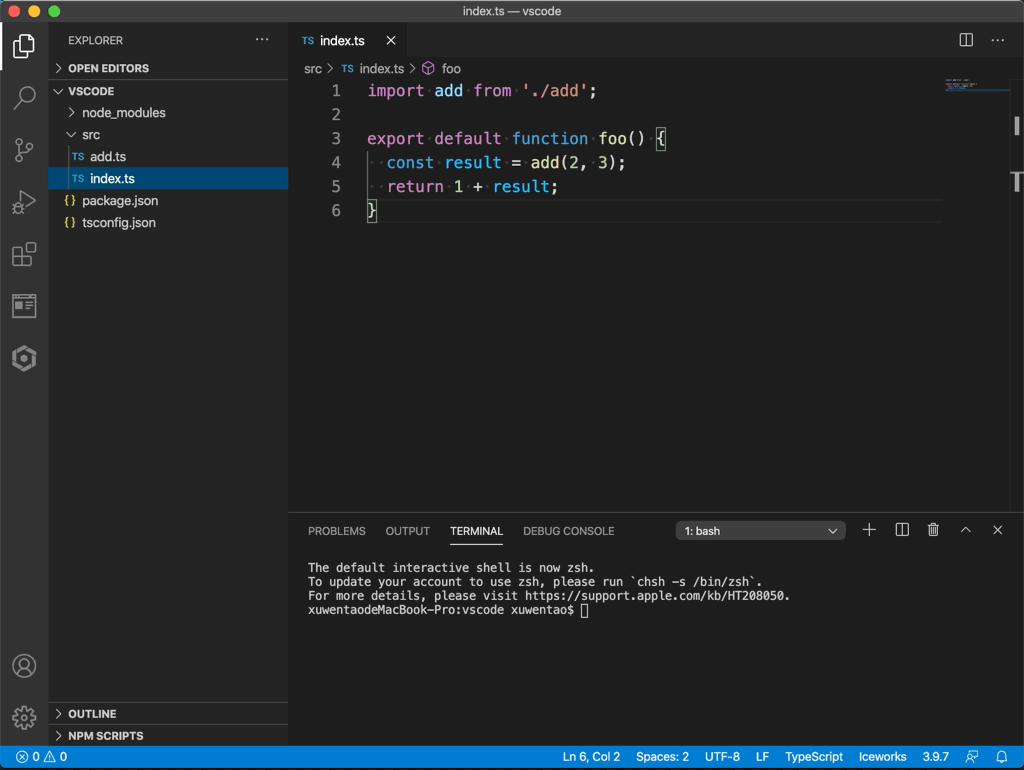Split the editor to the right
1024x770 pixels.
966,40
